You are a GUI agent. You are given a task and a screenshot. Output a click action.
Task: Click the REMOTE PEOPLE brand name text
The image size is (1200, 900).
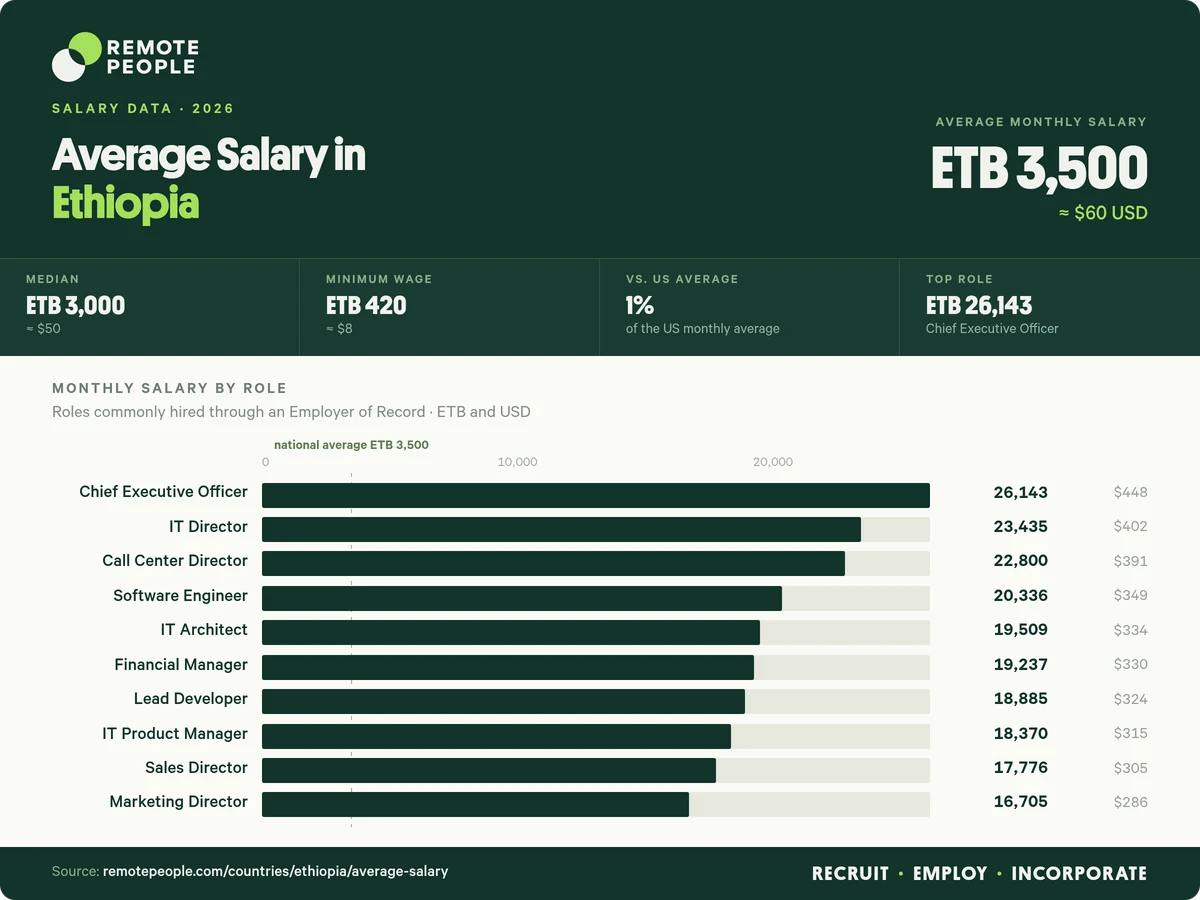pyautogui.click(x=152, y=57)
